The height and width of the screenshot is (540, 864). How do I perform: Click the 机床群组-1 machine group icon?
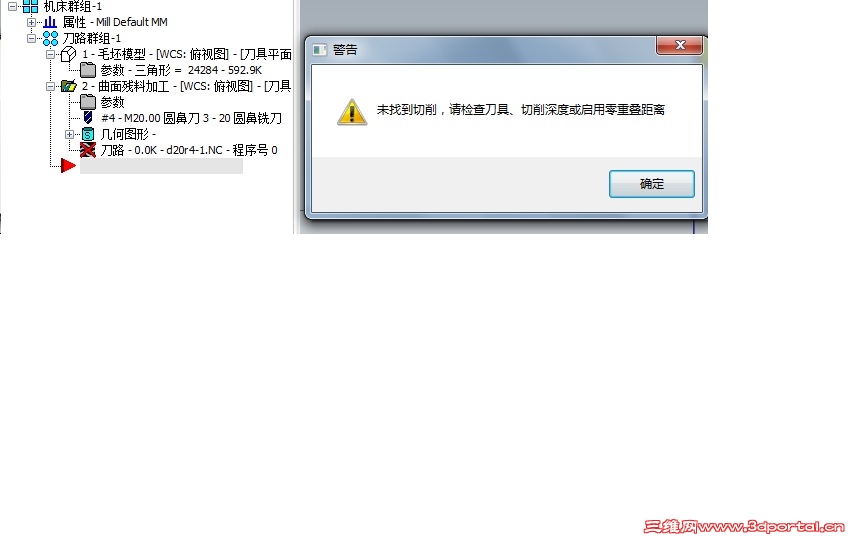tap(30, 7)
